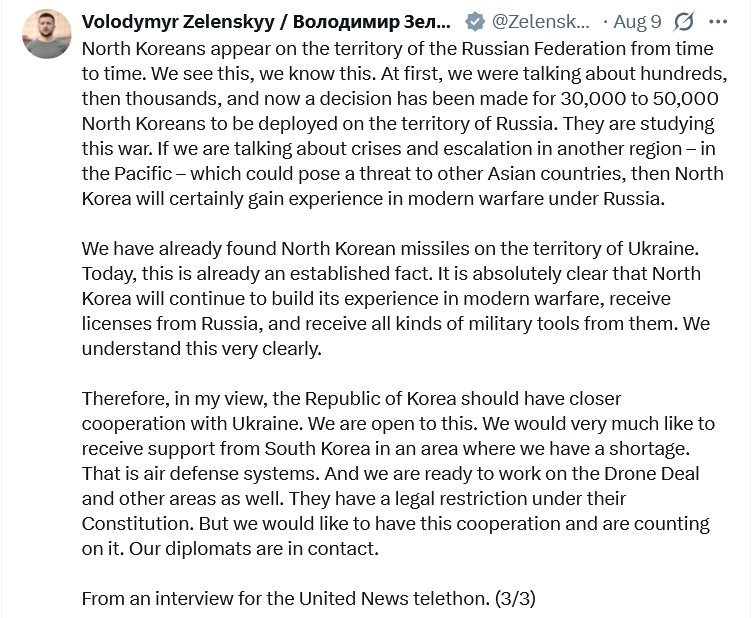
Task: Open the @Zelensk... handle link
Action: pyautogui.click(x=540, y=22)
